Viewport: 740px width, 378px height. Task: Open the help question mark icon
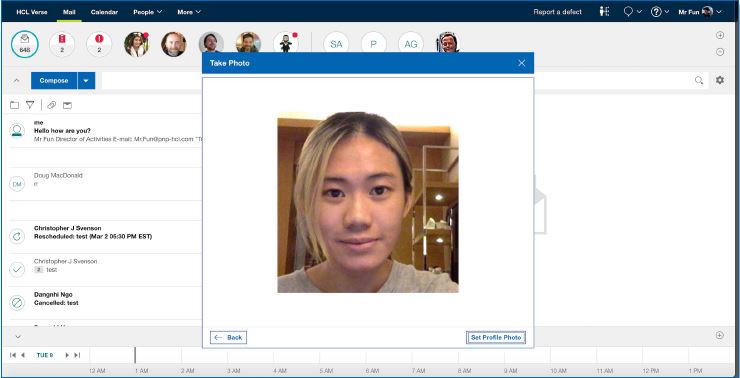(656, 12)
